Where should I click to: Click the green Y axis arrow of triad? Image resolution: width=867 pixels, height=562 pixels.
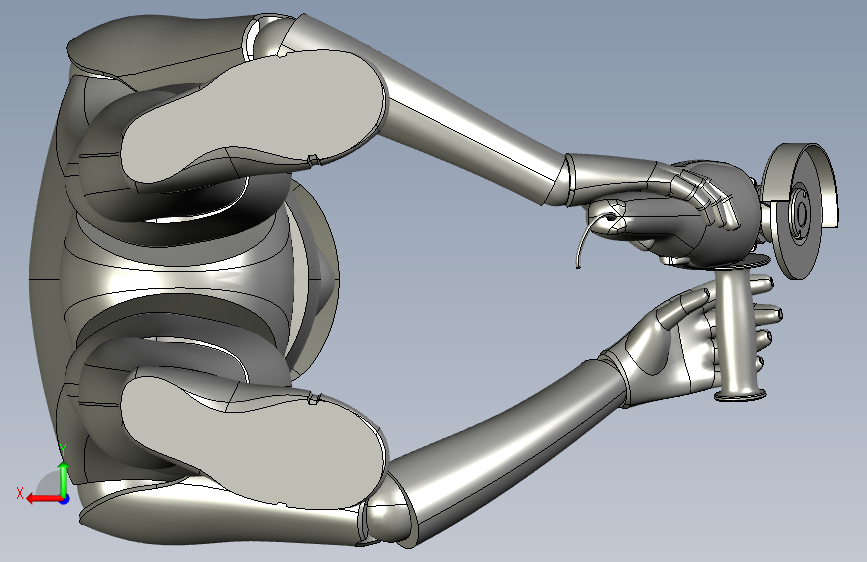point(64,480)
